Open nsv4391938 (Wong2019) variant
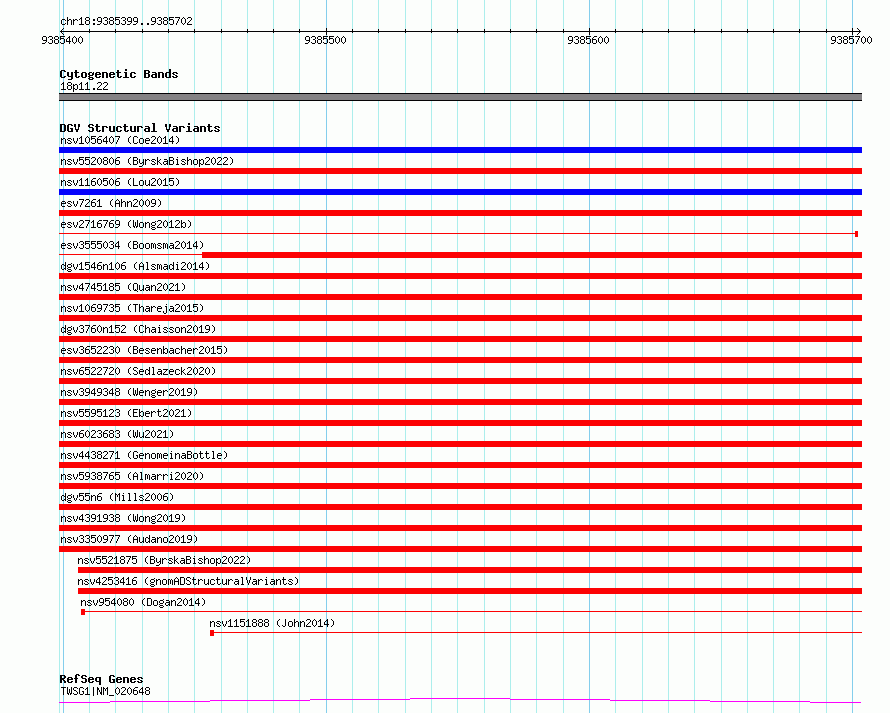Screen dimensions: 890x713 pyautogui.click(x=123, y=518)
